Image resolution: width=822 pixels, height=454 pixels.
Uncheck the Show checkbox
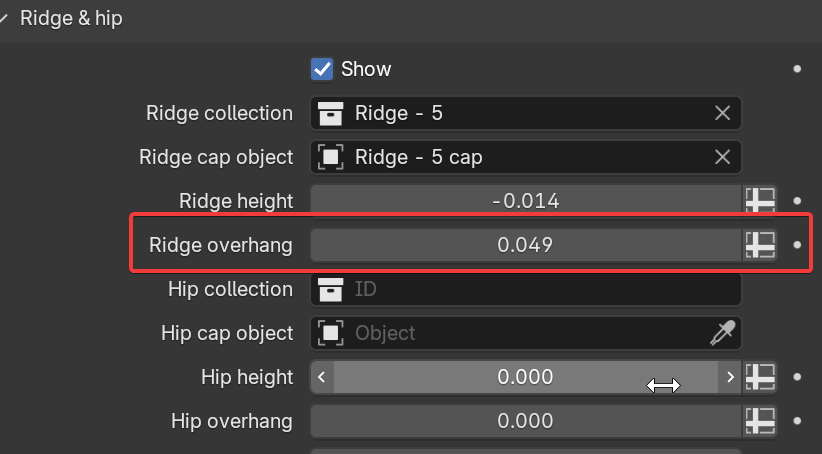[x=322, y=69]
